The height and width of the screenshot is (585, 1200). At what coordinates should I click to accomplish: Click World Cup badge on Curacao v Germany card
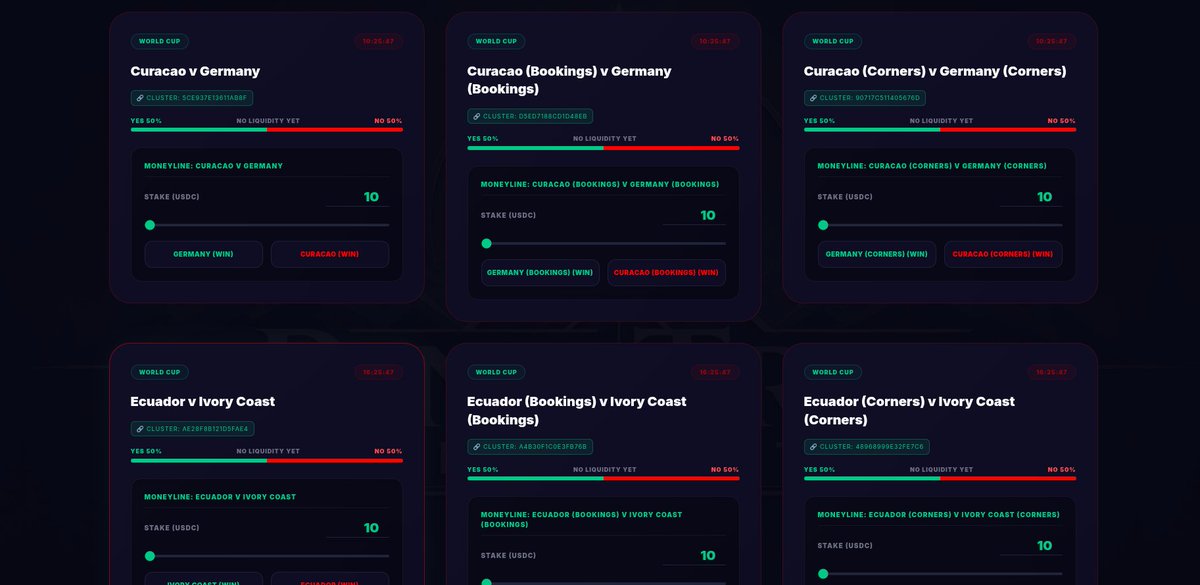tap(160, 41)
